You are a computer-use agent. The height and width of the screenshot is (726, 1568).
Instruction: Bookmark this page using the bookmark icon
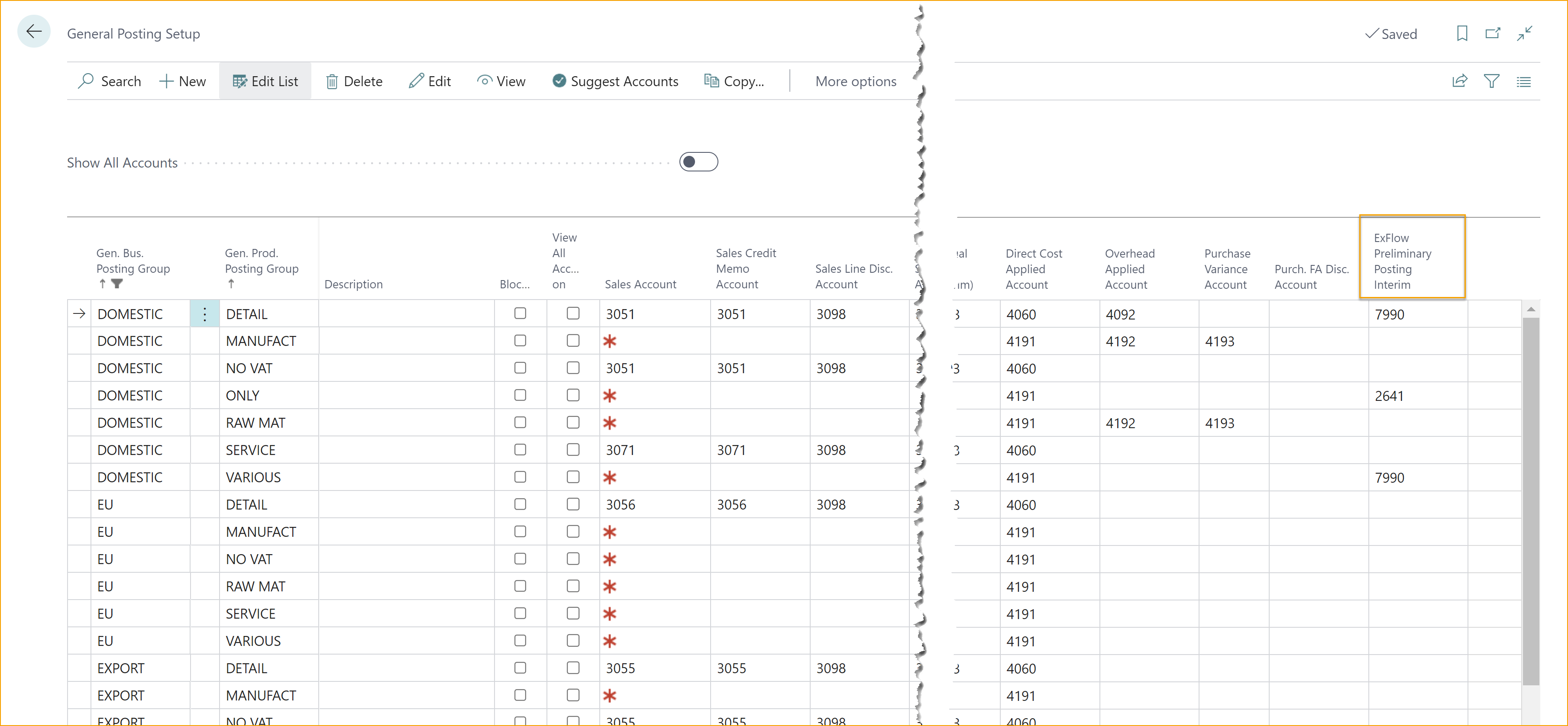(1462, 33)
